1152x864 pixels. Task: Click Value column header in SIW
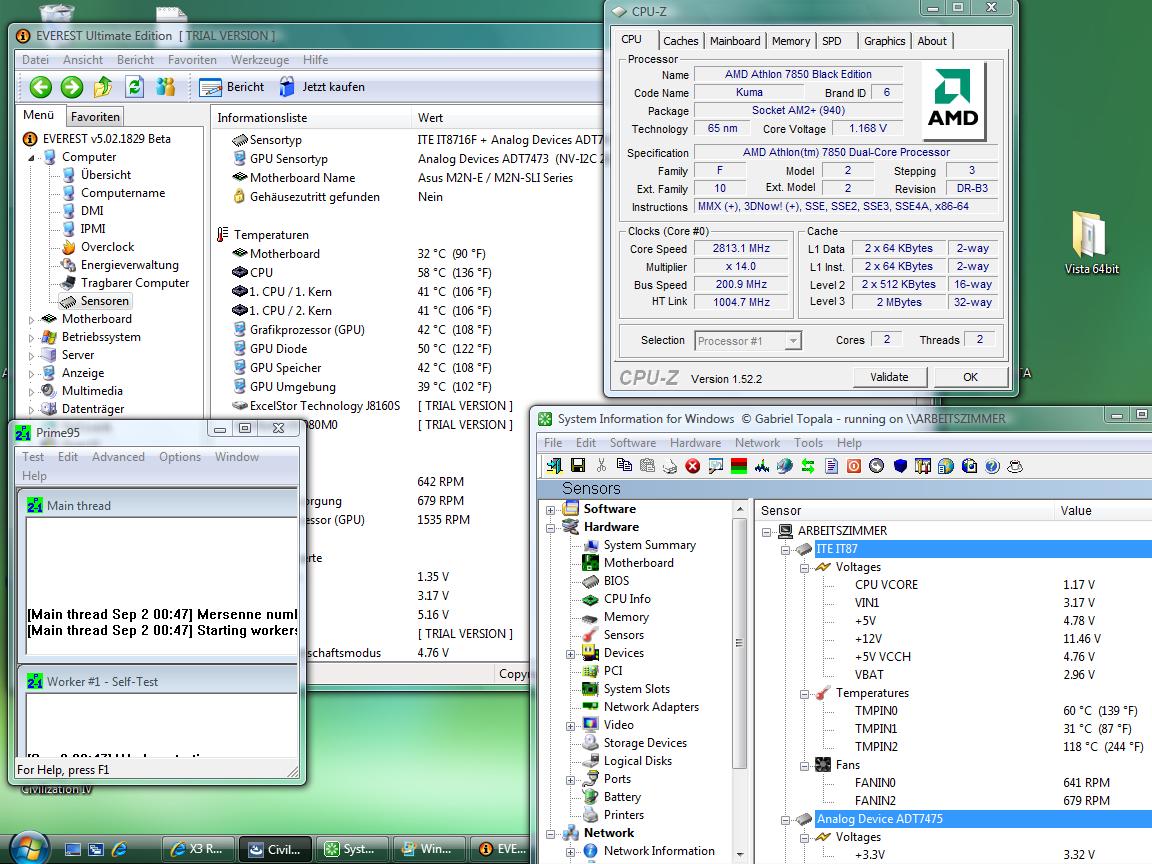[1101, 511]
